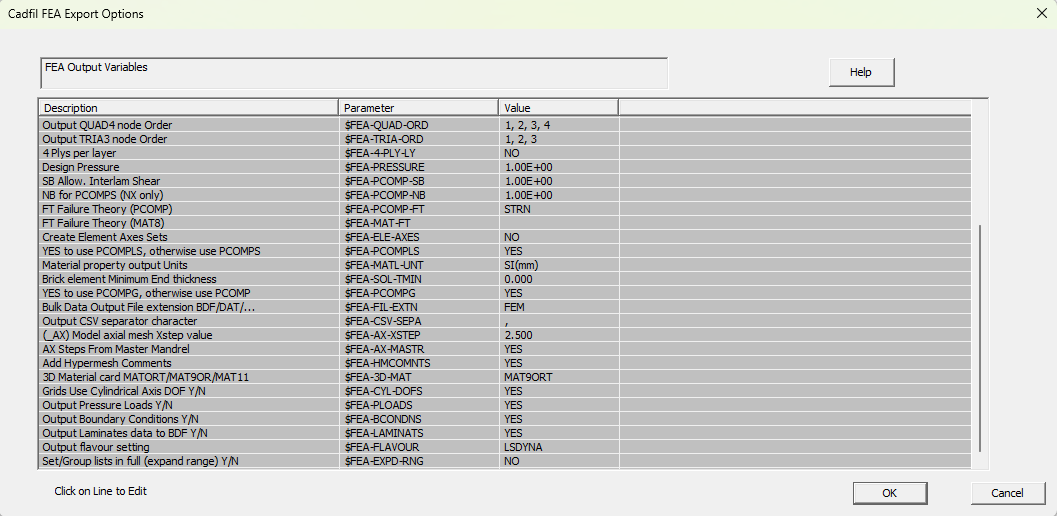Viewport: 1057px width, 516px height.
Task: Click the $FEA-MATL-UNT parameter cell
Action: coord(419,265)
